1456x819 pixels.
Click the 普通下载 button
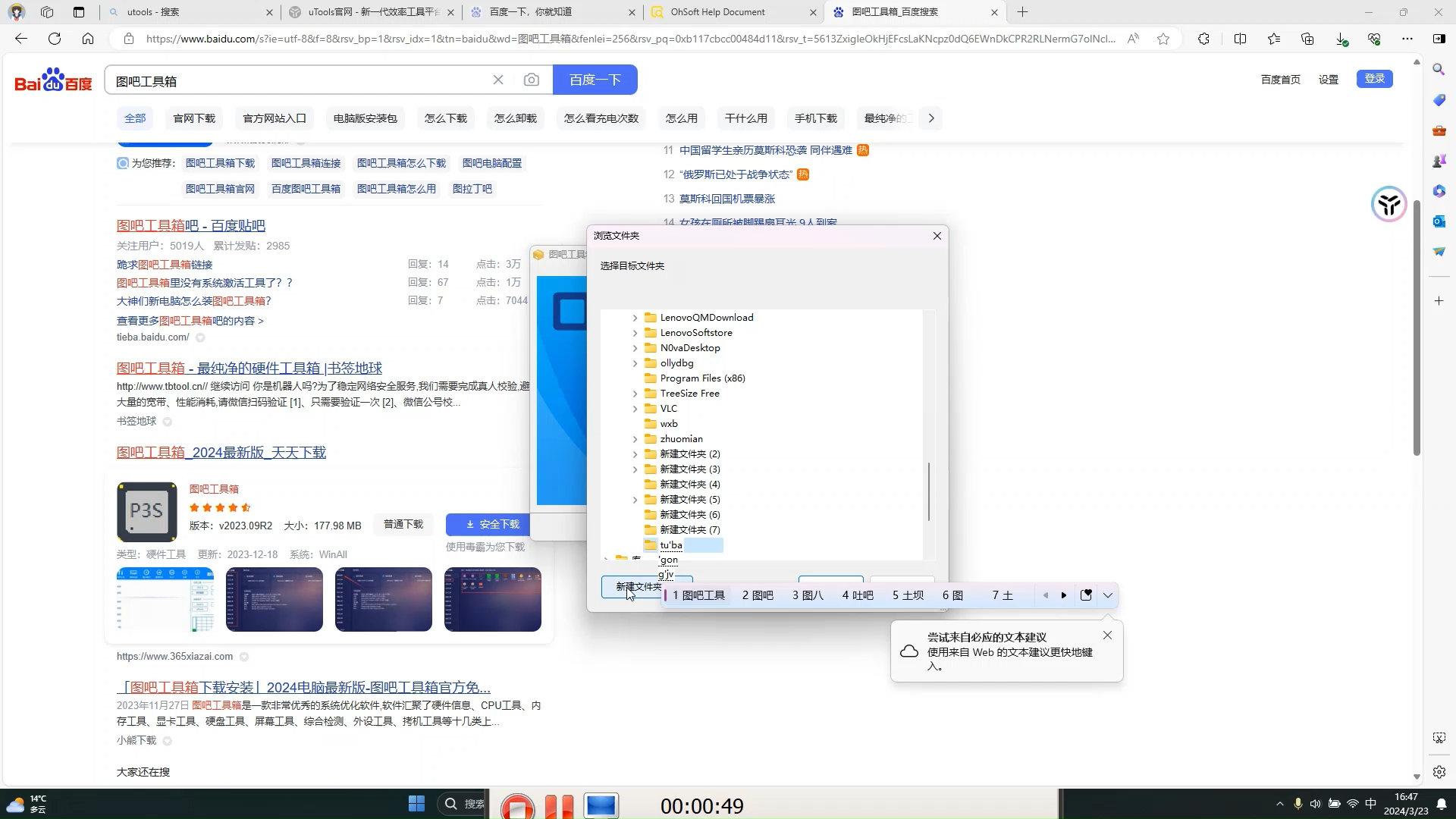tap(403, 524)
